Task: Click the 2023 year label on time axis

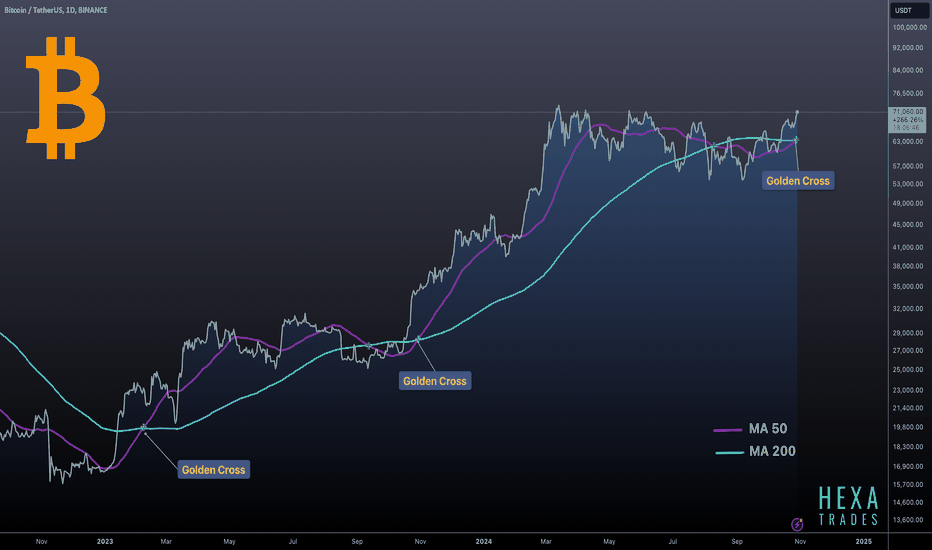Action: (x=105, y=542)
